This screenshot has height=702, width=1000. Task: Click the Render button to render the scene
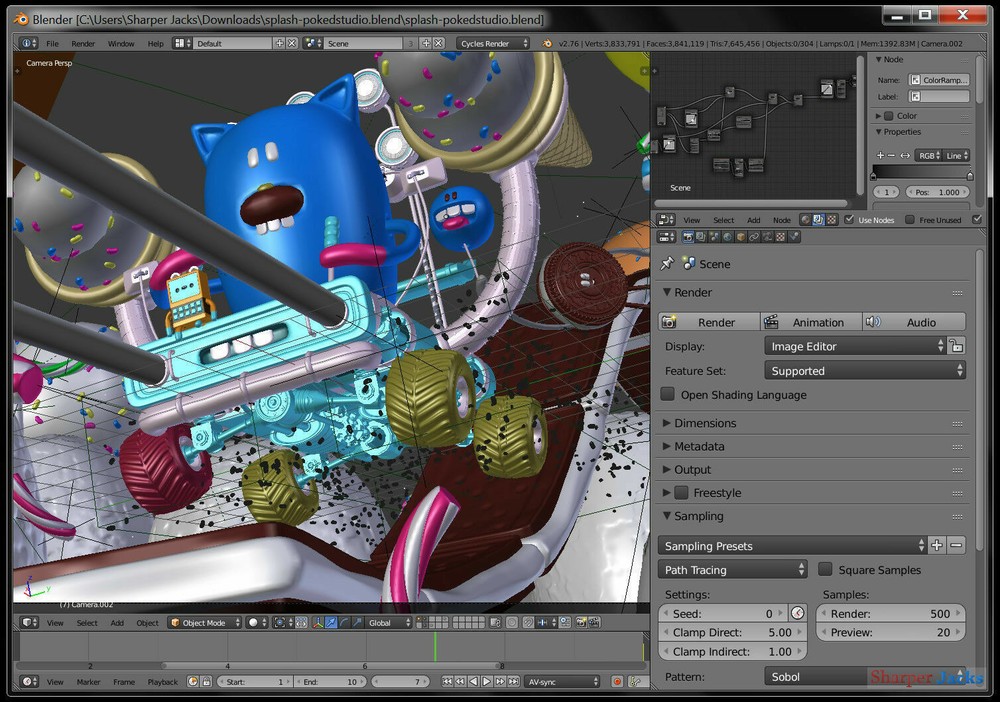click(707, 321)
